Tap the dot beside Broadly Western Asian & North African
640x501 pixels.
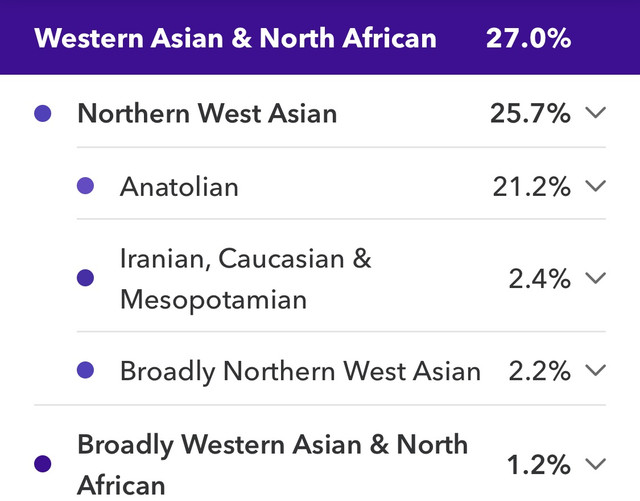(42, 463)
